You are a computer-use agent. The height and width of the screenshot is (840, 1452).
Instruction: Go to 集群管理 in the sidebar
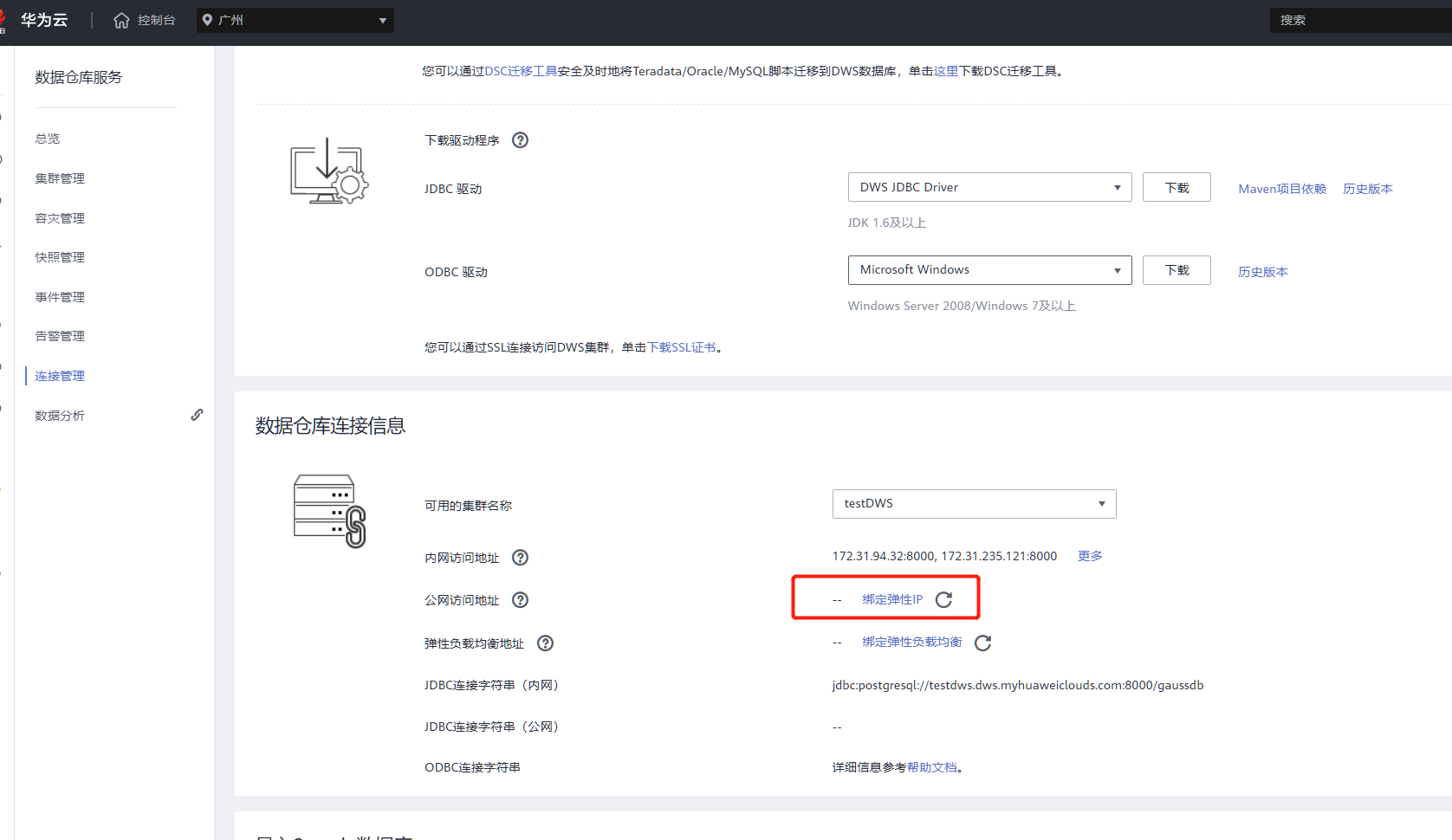[60, 178]
